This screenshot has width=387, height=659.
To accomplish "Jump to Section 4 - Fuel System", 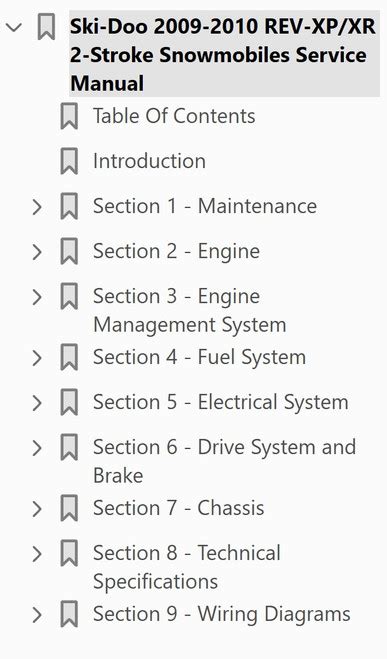I will [x=199, y=357].
